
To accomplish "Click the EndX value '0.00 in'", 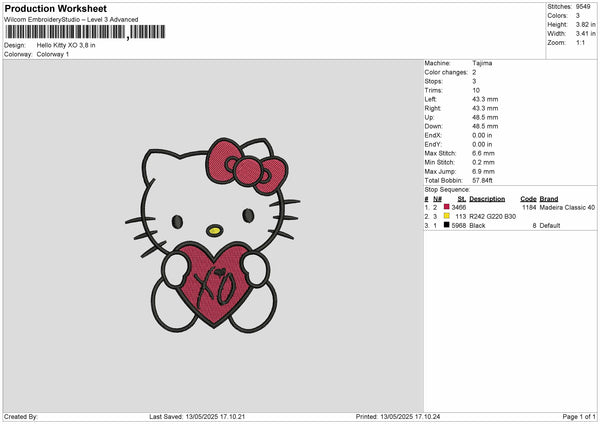I will (482, 135).
